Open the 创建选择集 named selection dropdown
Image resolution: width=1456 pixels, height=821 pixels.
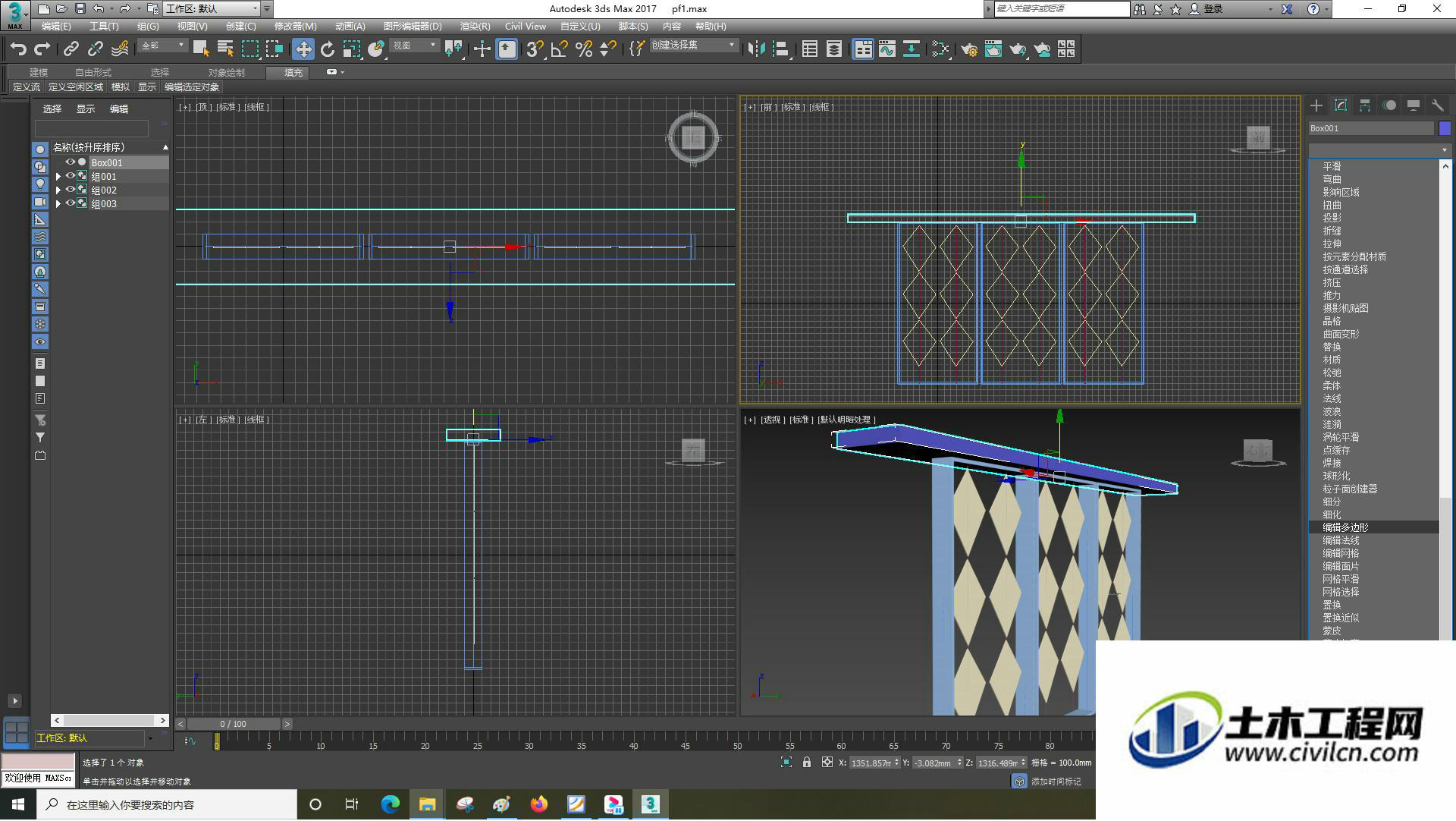click(x=693, y=46)
